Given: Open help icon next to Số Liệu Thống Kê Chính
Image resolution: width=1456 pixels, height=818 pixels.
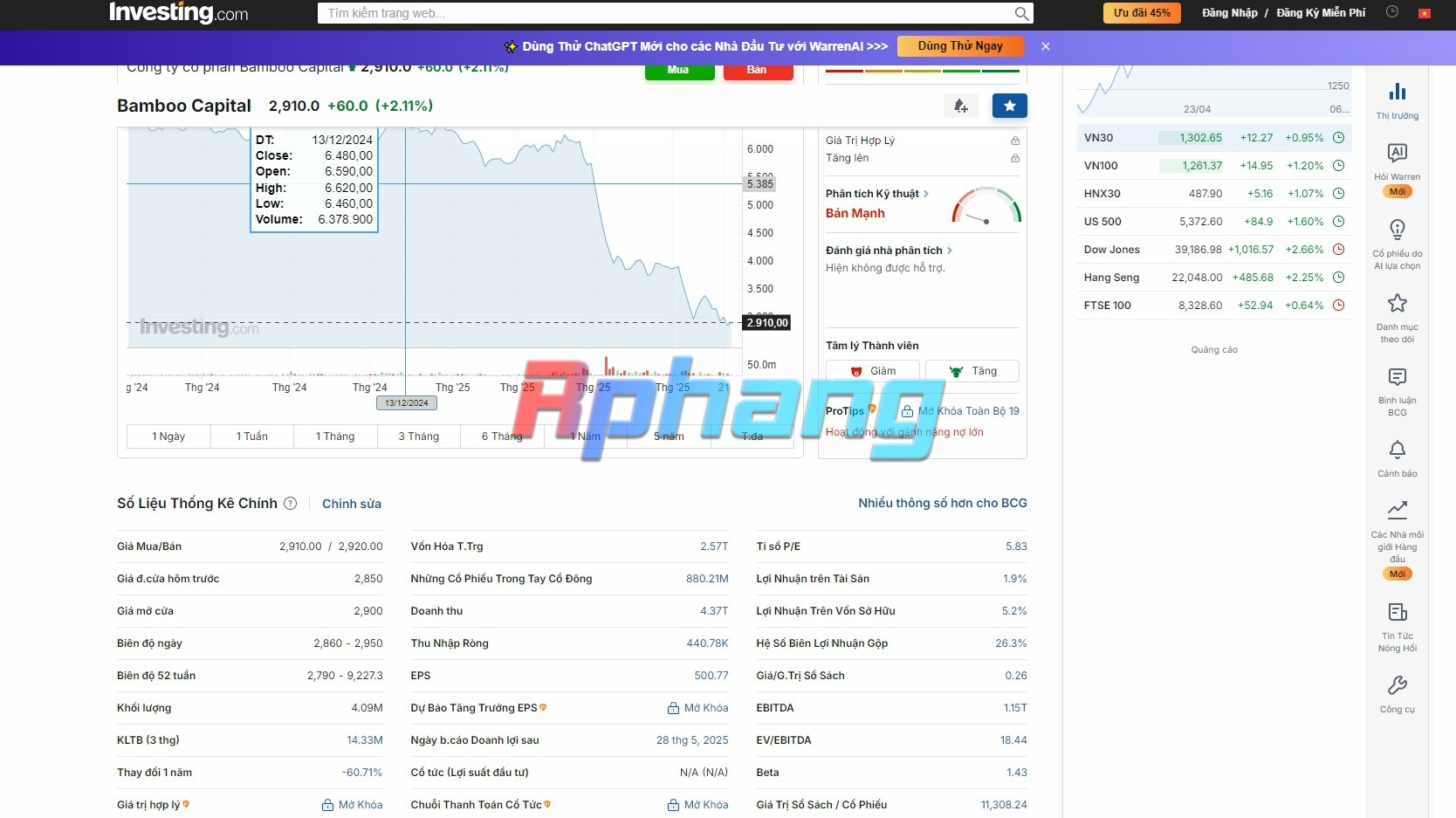Looking at the screenshot, I should 291,504.
